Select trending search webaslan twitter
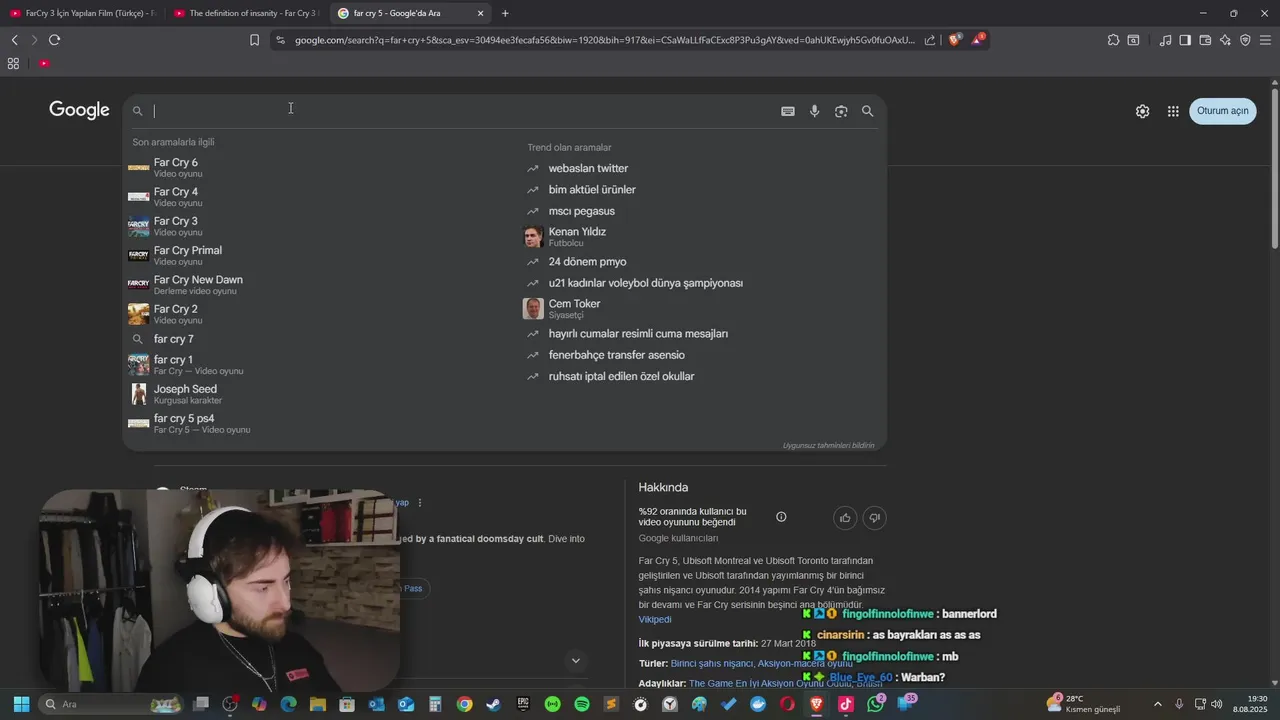The width and height of the screenshot is (1280, 720). tap(588, 168)
